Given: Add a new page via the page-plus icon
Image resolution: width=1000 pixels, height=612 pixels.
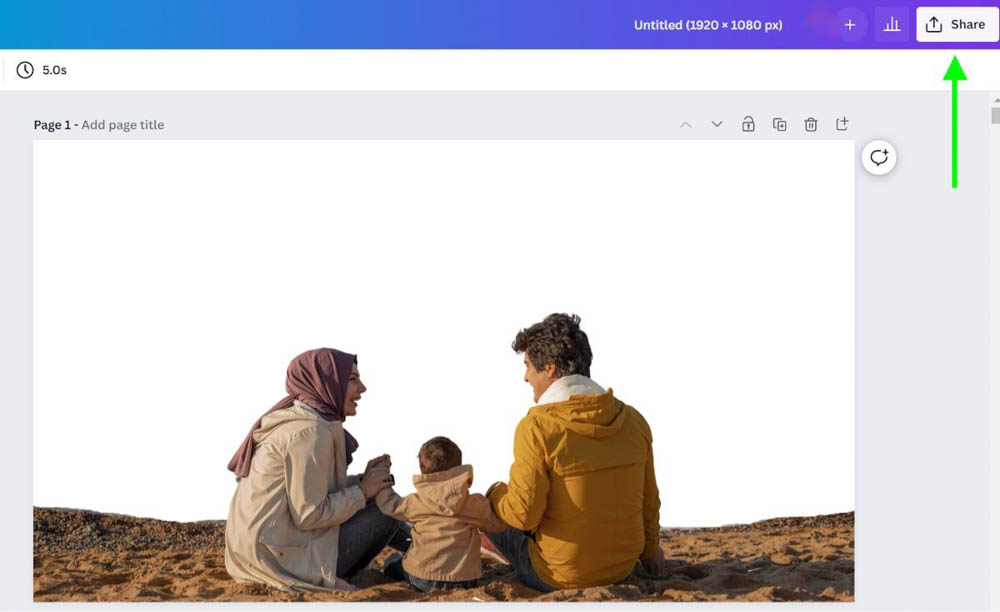Looking at the screenshot, I should [x=842, y=124].
